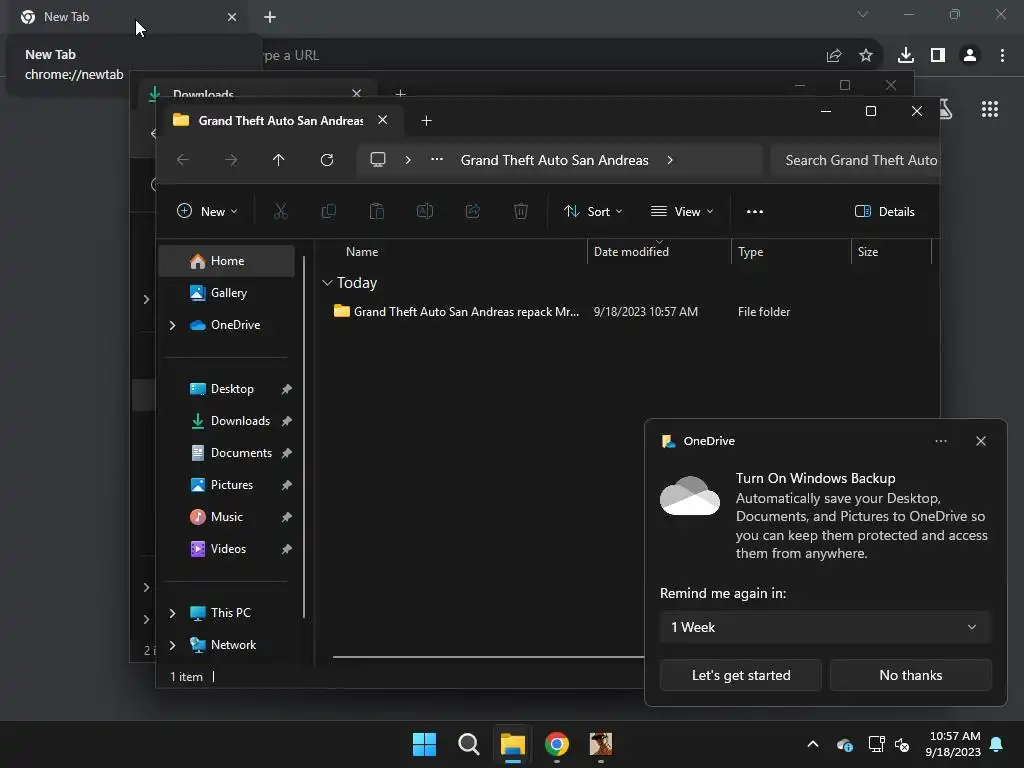This screenshot has height=768, width=1024.
Task: Click the taskbar clock and date
Action: pyautogui.click(x=953, y=744)
